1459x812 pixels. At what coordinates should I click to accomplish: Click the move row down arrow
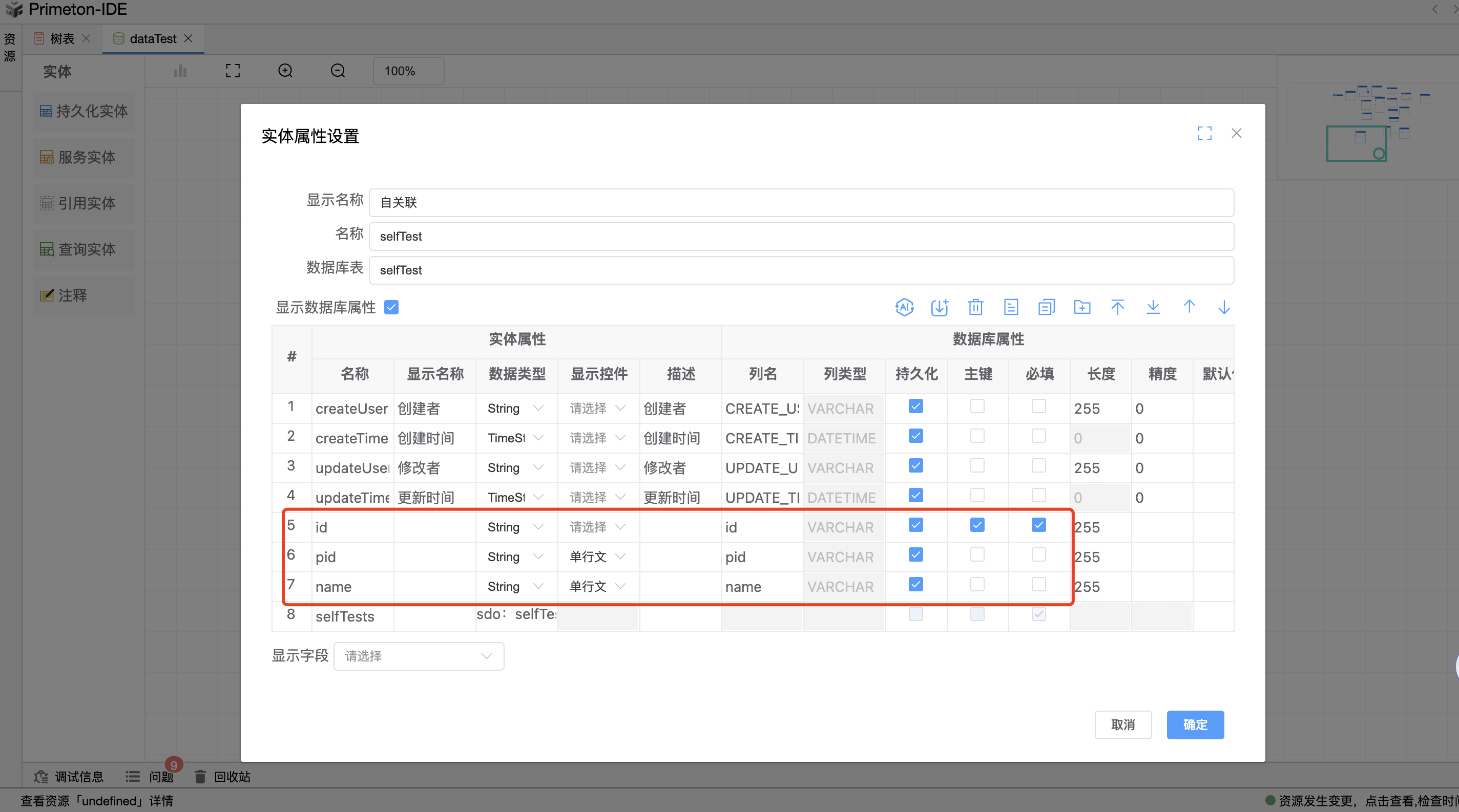[1224, 307]
